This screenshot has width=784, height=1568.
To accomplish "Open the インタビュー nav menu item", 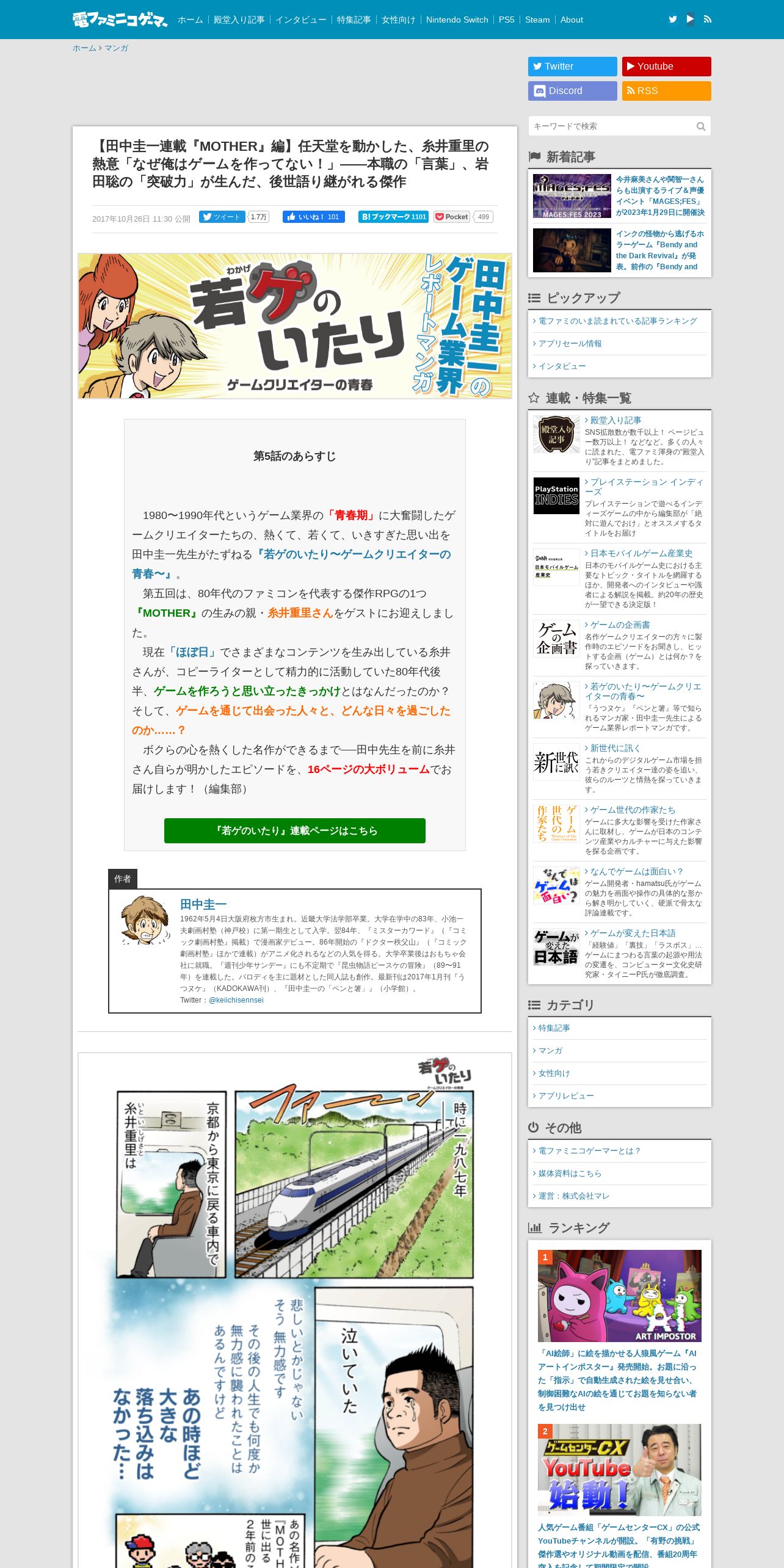I will [301, 20].
